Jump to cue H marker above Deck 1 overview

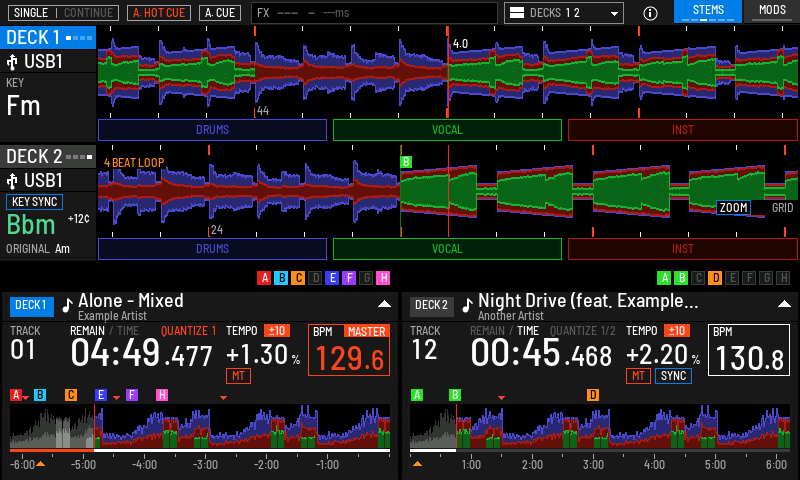pyautogui.click(x=162, y=395)
